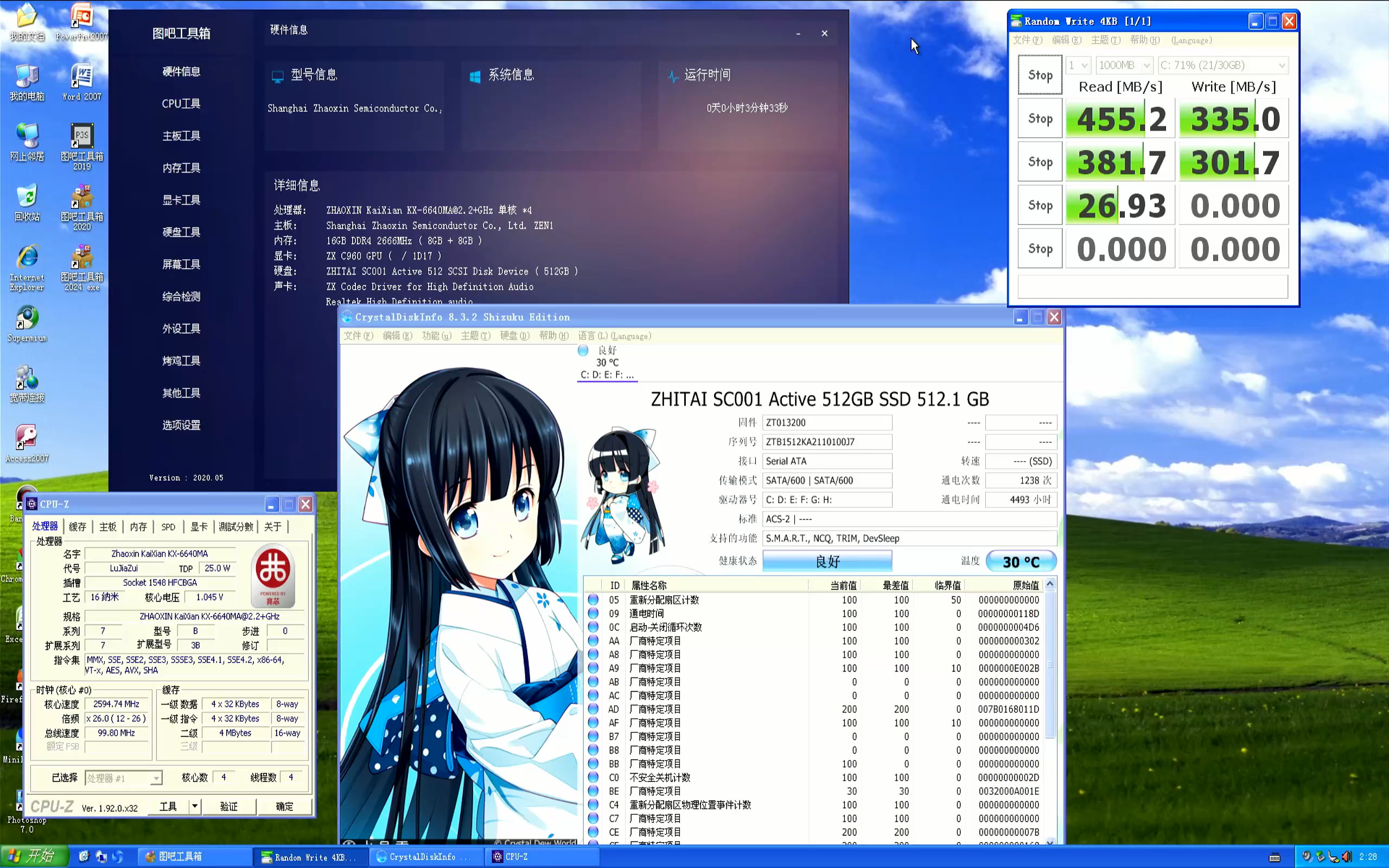Click the 26.93 read speed progress bar
Screen dimensions: 1389x868
point(1120,205)
